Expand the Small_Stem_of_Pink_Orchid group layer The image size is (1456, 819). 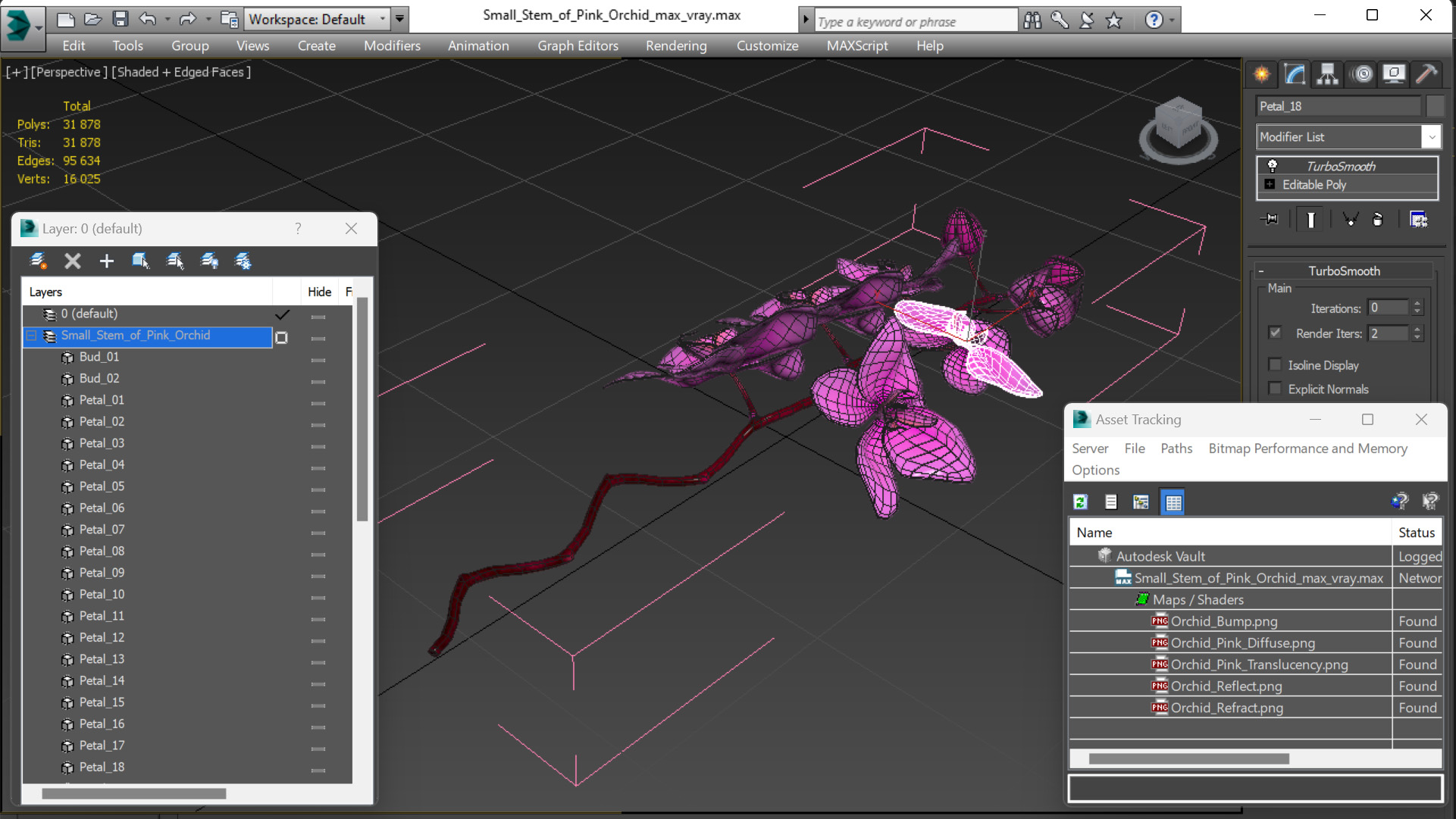(31, 335)
